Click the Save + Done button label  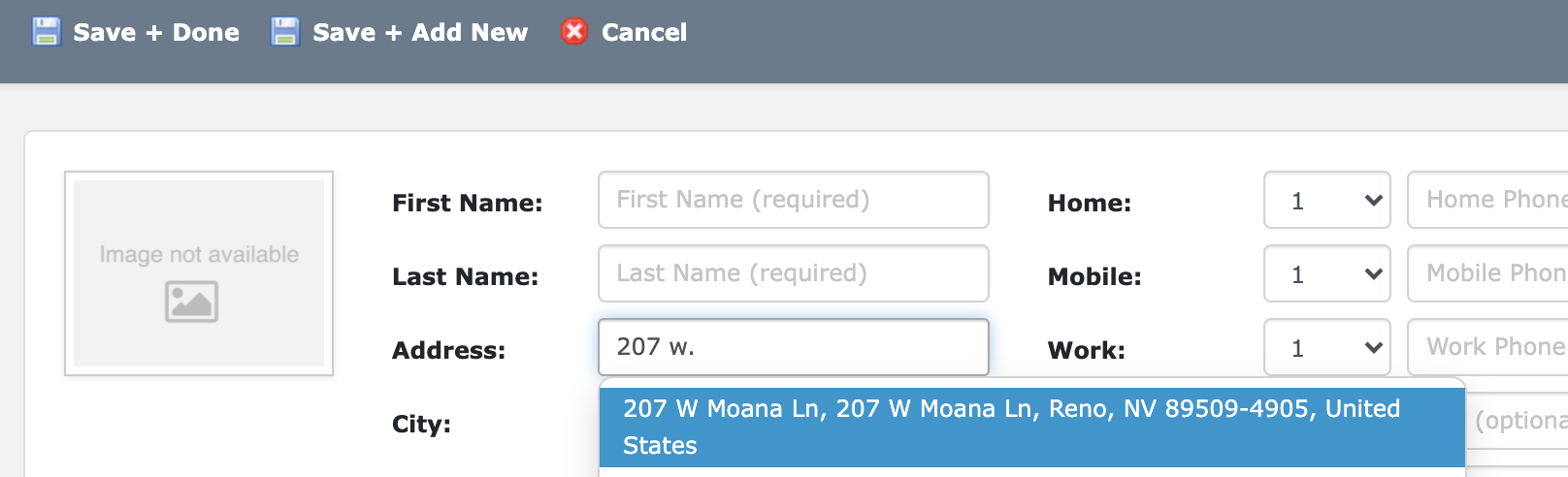156,33
